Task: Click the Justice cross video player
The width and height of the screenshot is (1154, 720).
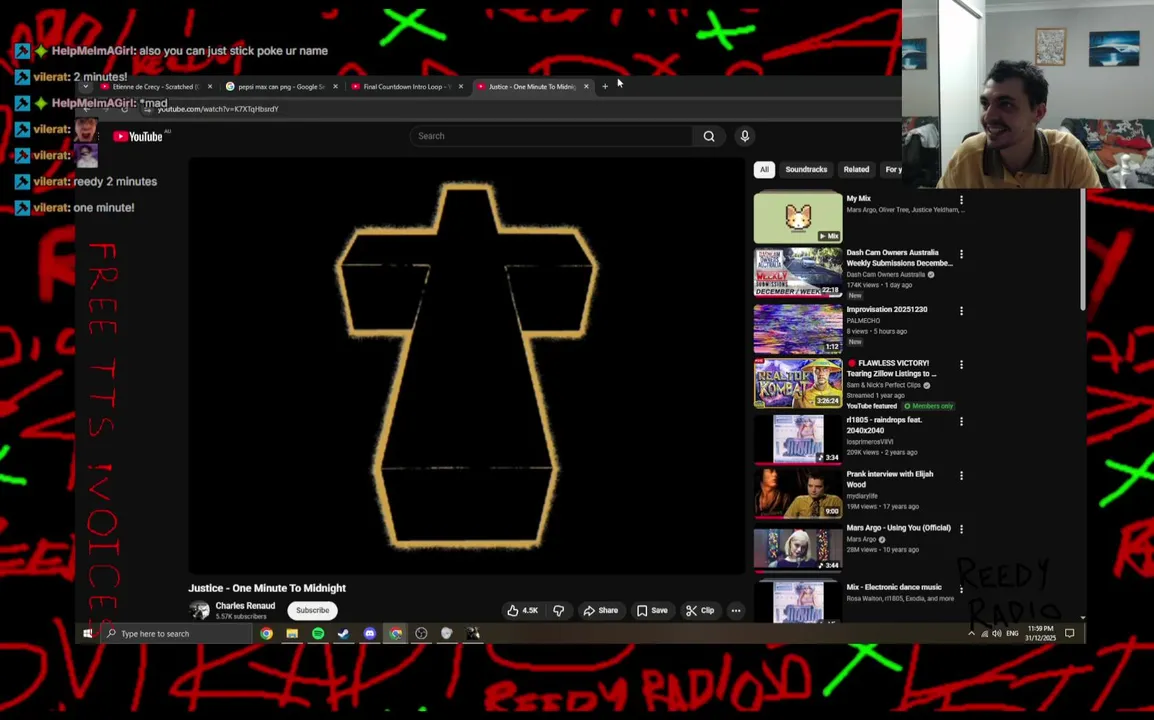Action: tap(467, 366)
